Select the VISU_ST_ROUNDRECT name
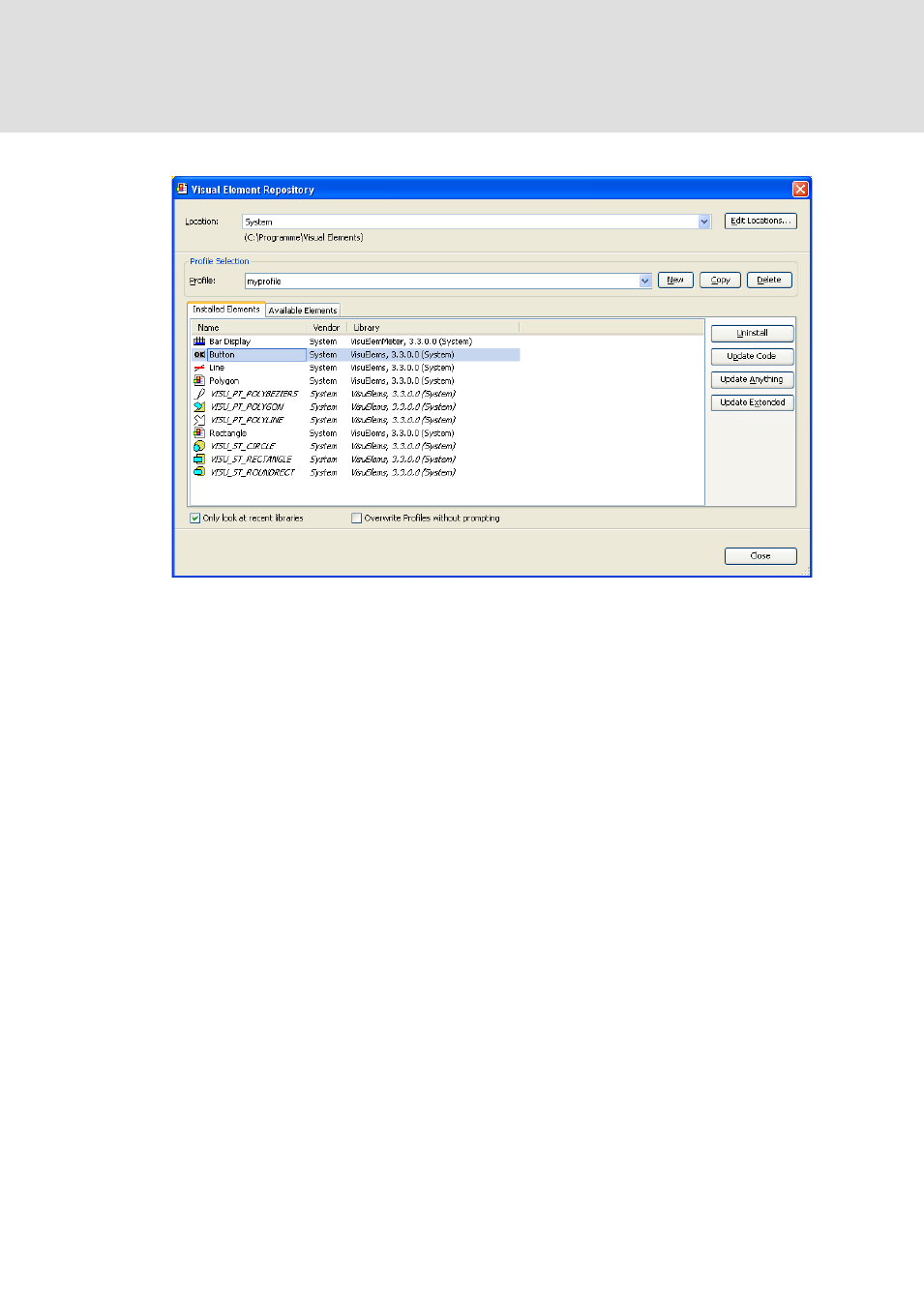Viewport: 924px width, 1306px height. point(253,472)
